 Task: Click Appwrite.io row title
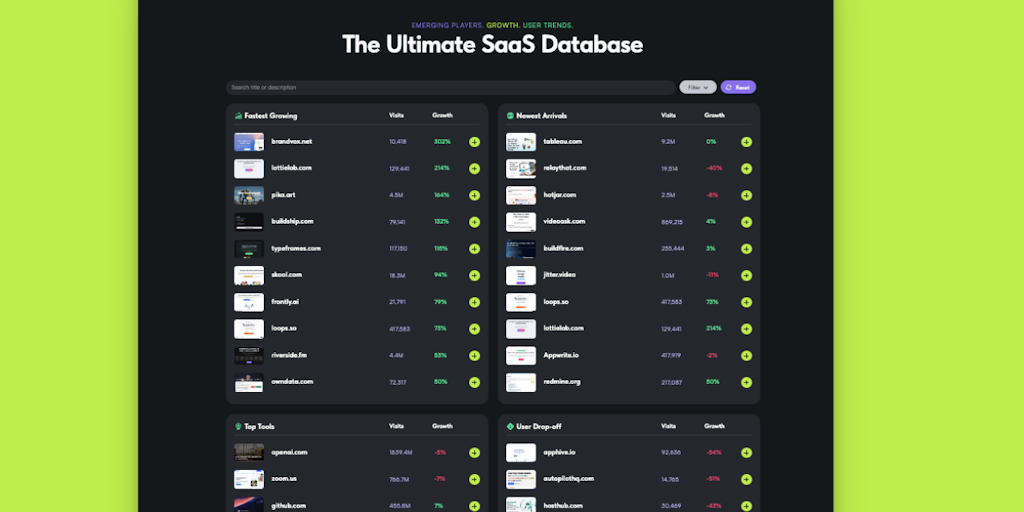[561, 355]
